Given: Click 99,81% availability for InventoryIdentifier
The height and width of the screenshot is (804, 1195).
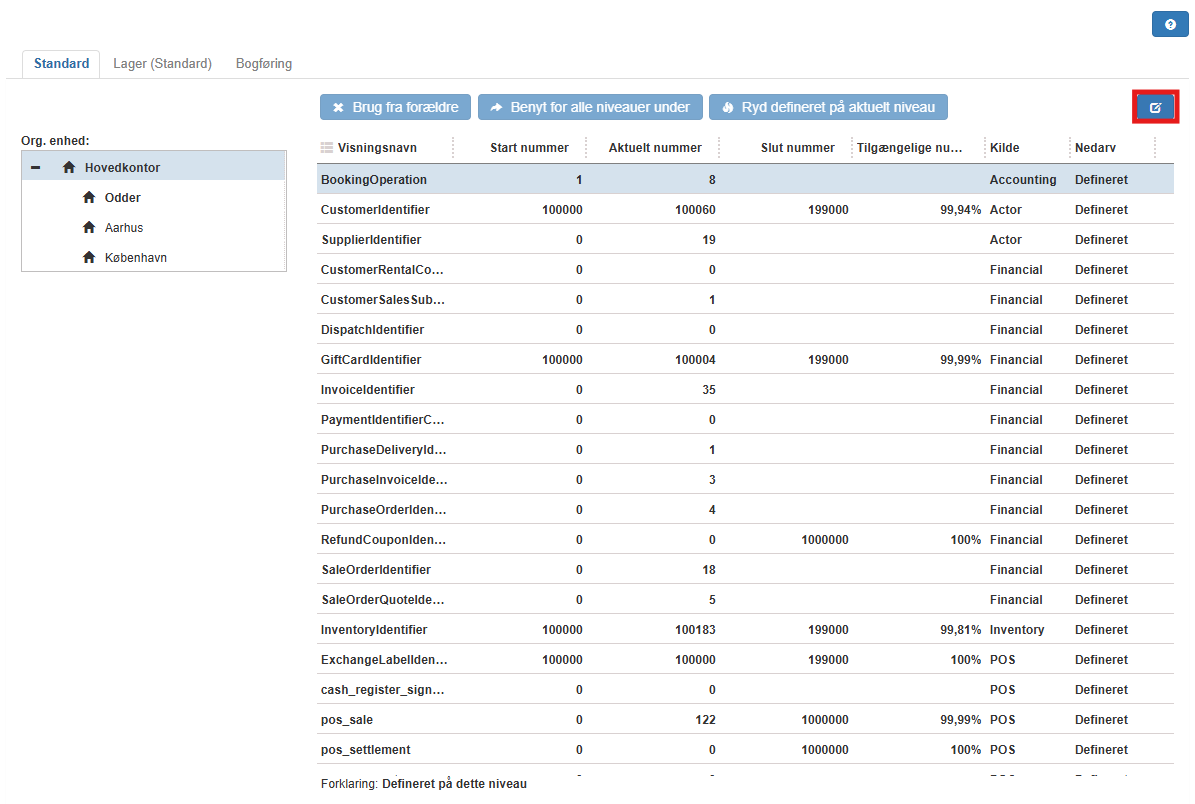Looking at the screenshot, I should pyautogui.click(x=960, y=629).
